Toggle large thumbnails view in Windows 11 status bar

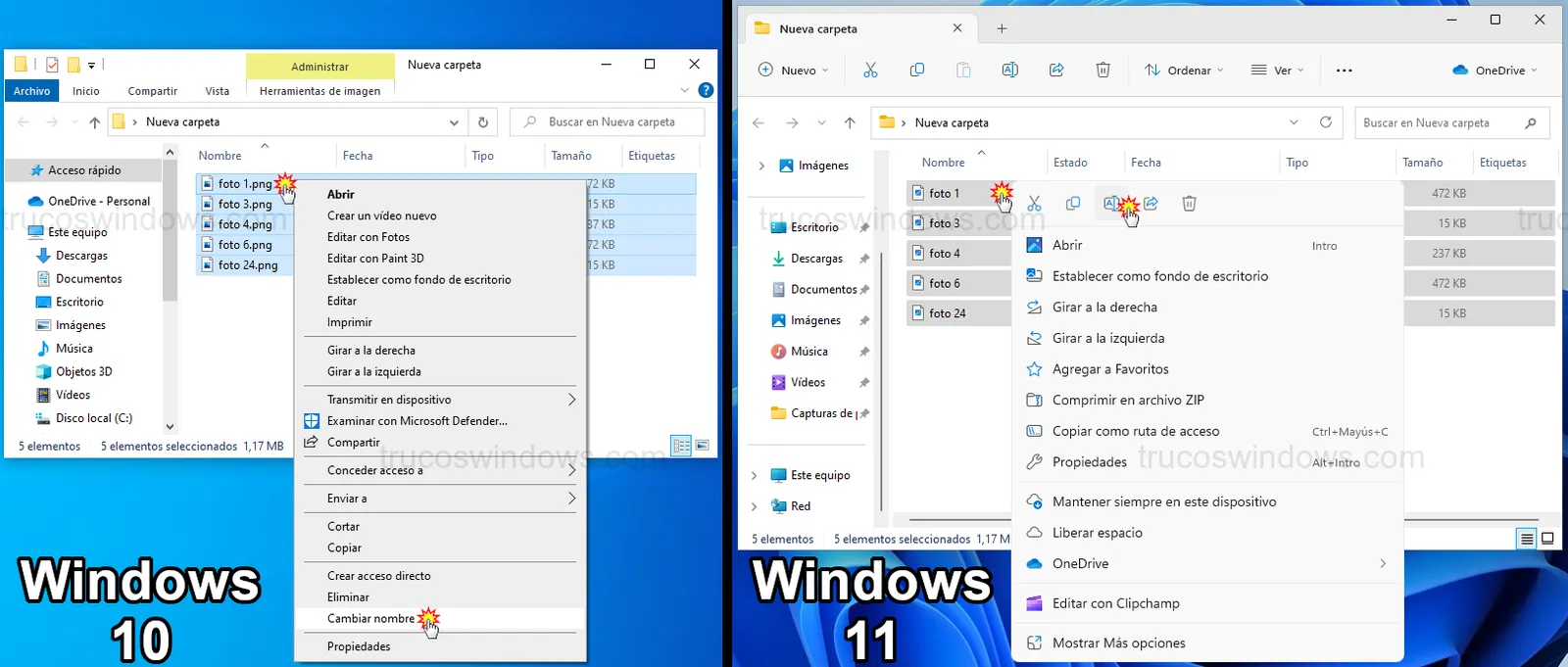tap(1548, 539)
